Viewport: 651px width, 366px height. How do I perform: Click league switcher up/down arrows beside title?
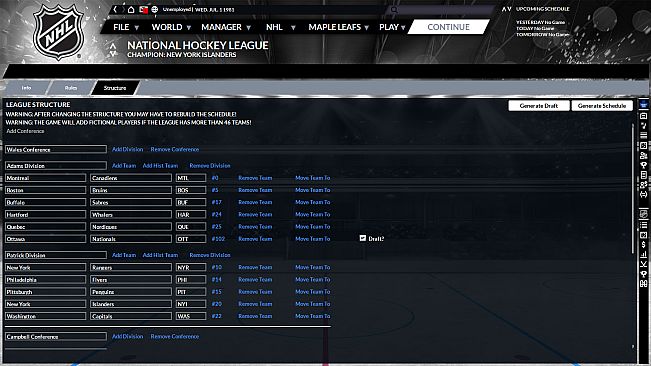(113, 49)
